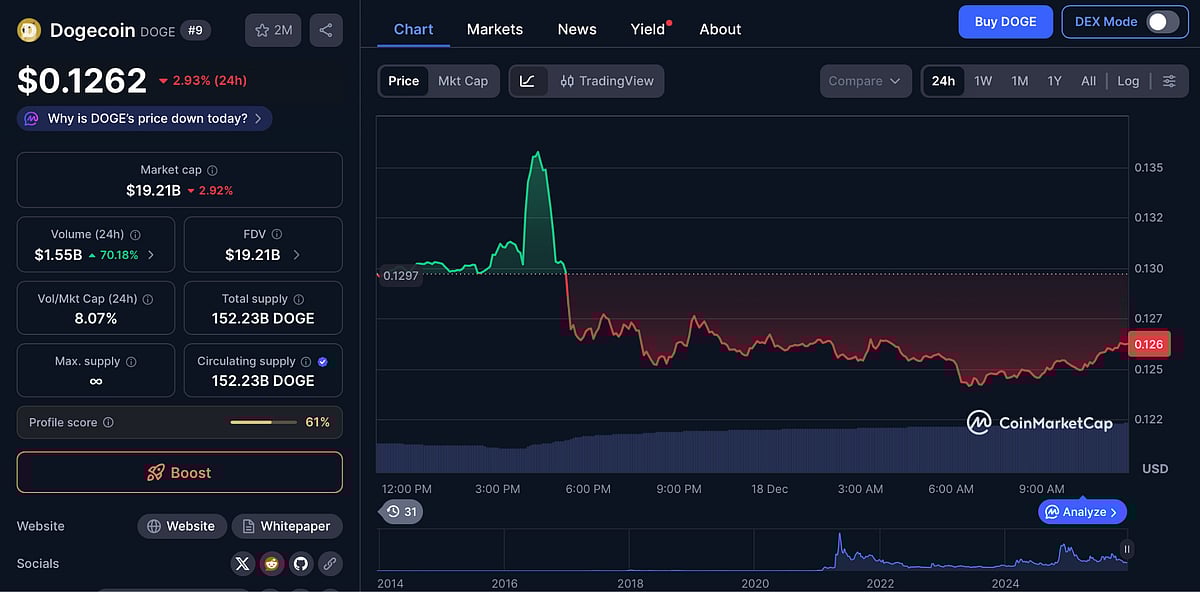The width and height of the screenshot is (1200, 592).
Task: Switch to the Markets tab
Action: click(x=494, y=29)
